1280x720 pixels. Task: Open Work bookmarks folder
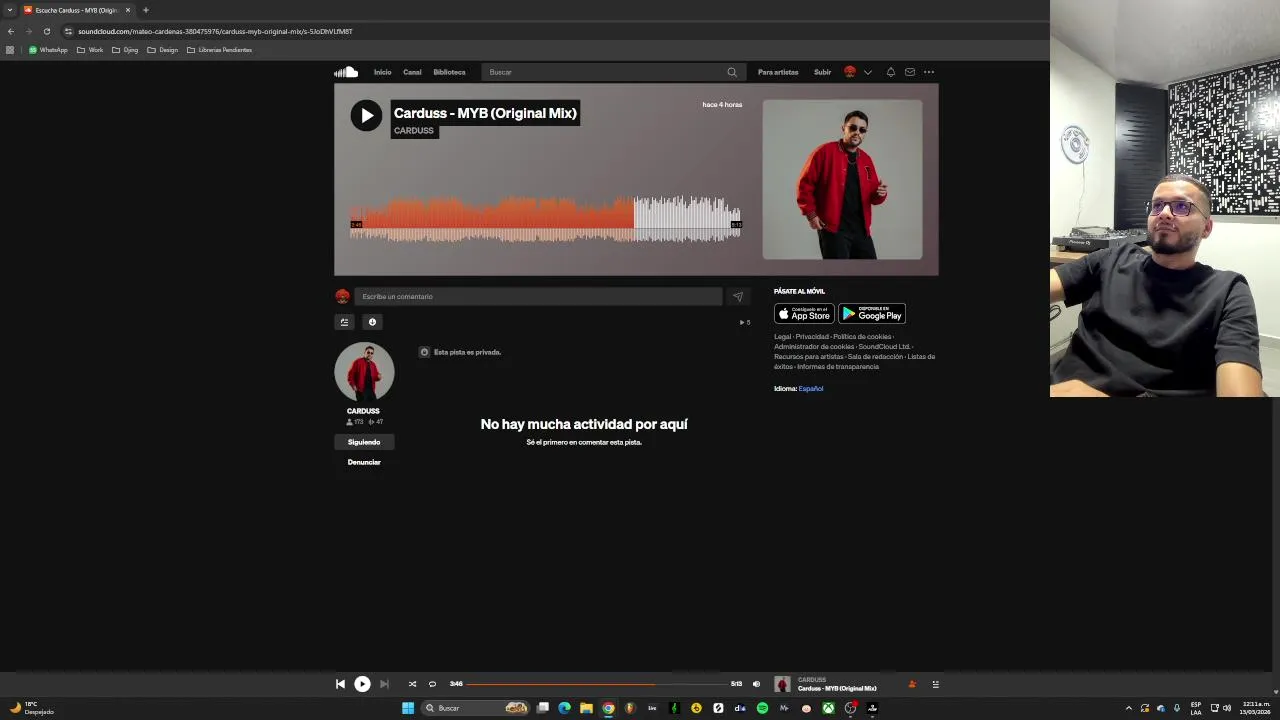90,50
